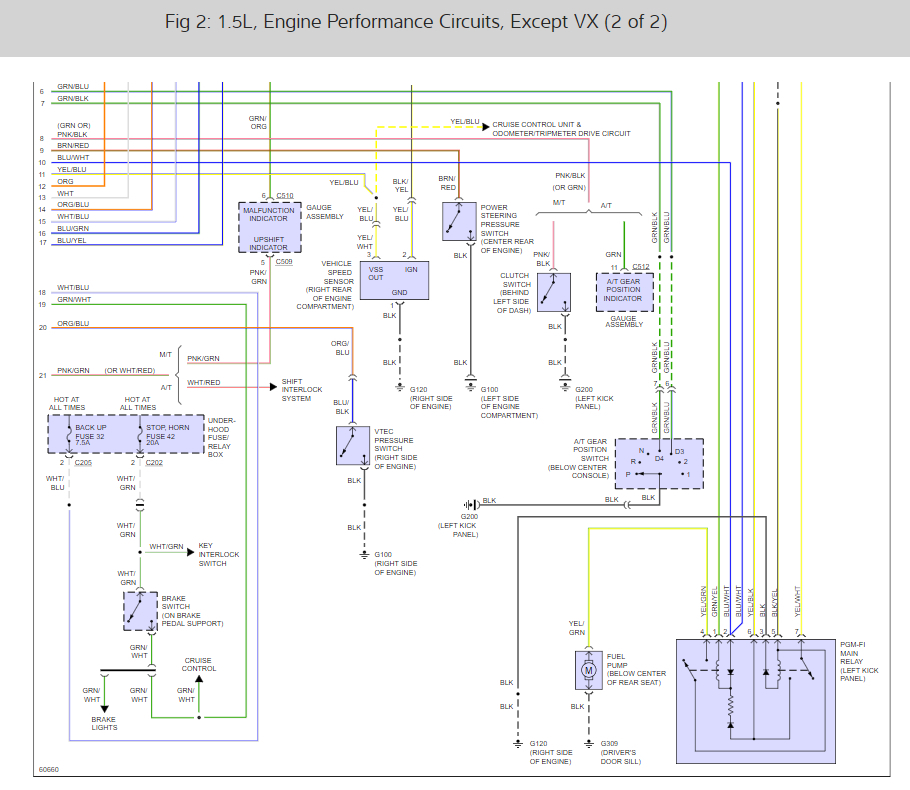Click the power steering pressure switch symbol
910x790 pixels.
(459, 220)
